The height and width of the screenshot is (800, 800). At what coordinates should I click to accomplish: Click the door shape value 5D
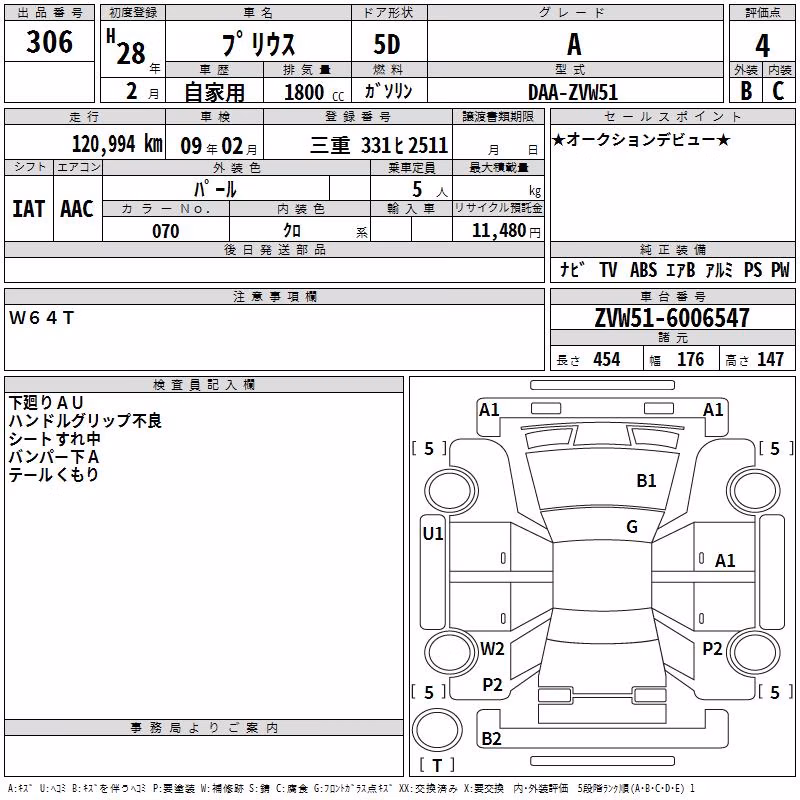(387, 45)
